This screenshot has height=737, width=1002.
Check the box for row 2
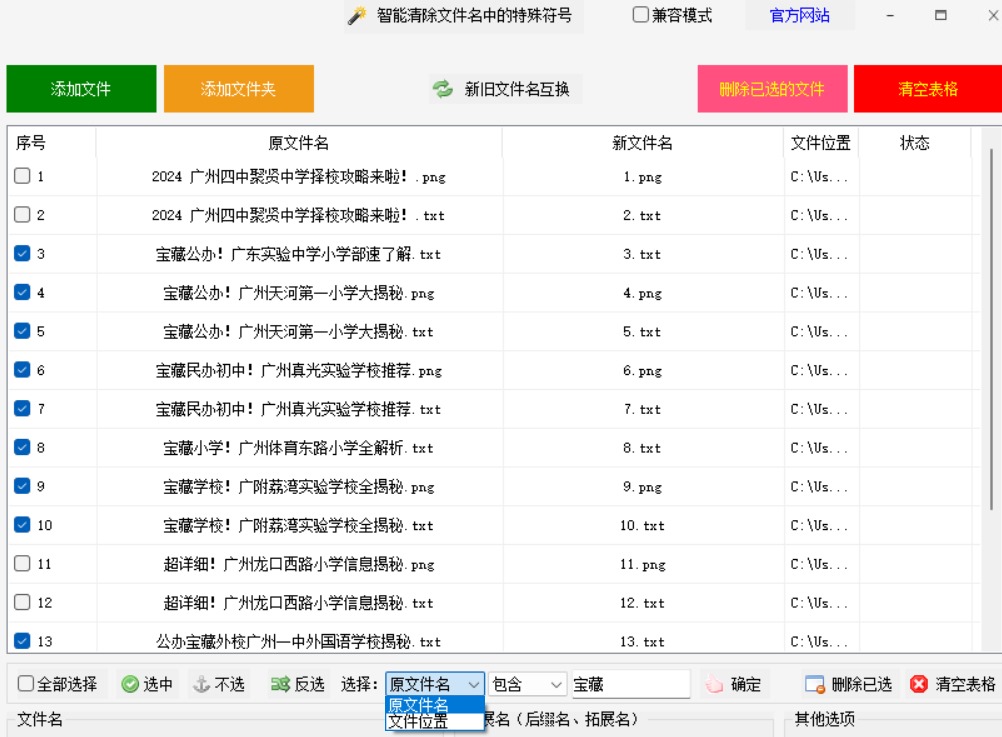(22, 215)
